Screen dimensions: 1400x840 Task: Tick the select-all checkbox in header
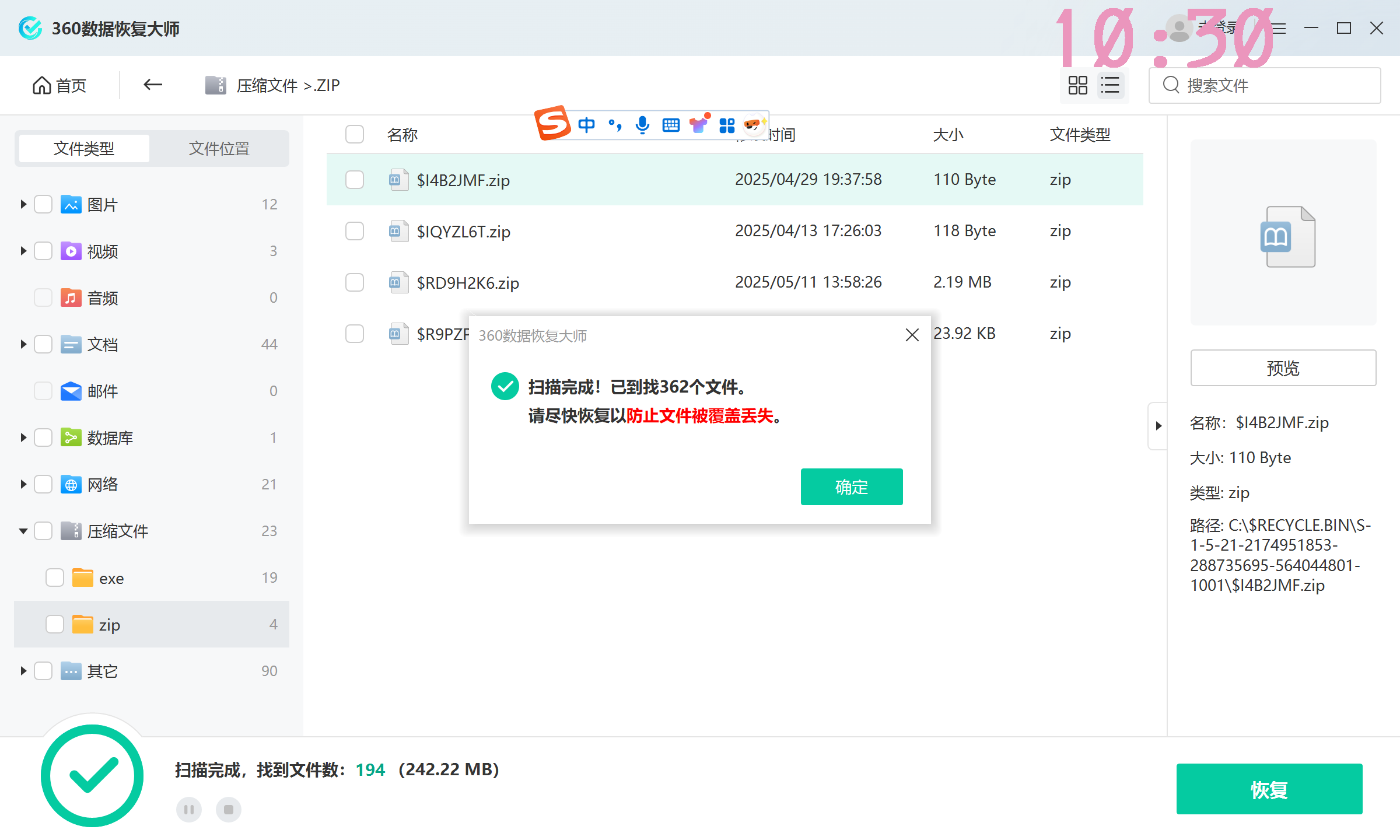[355, 135]
